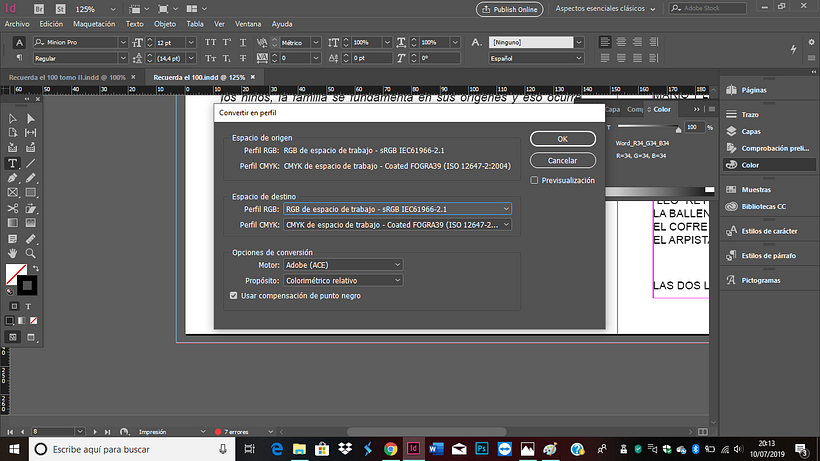Select the Line tool
The height and width of the screenshot is (461, 820).
coord(30,163)
